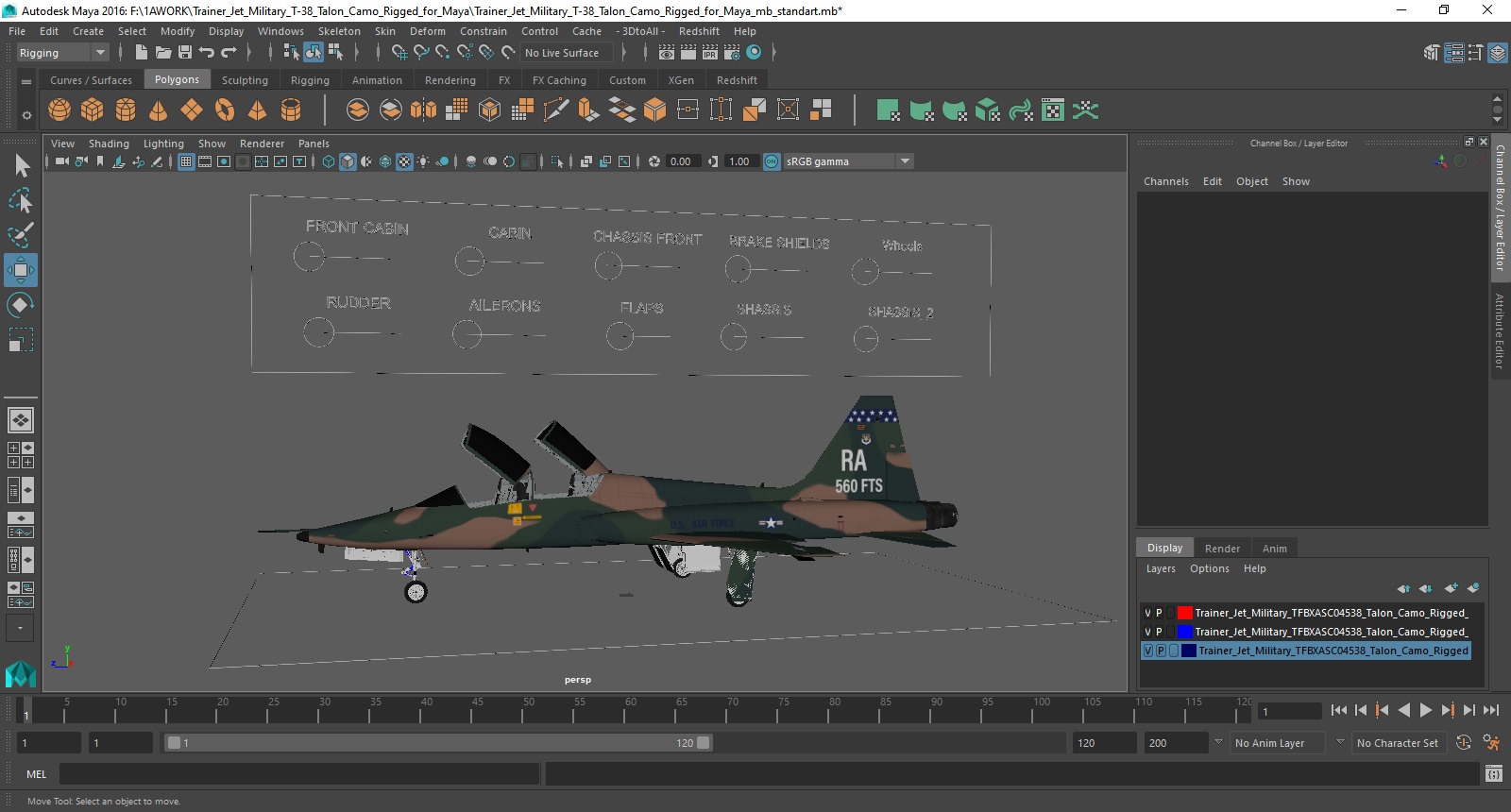The height and width of the screenshot is (812, 1511).
Task: Open the shelf options menu tab icon
Action: coord(26,82)
